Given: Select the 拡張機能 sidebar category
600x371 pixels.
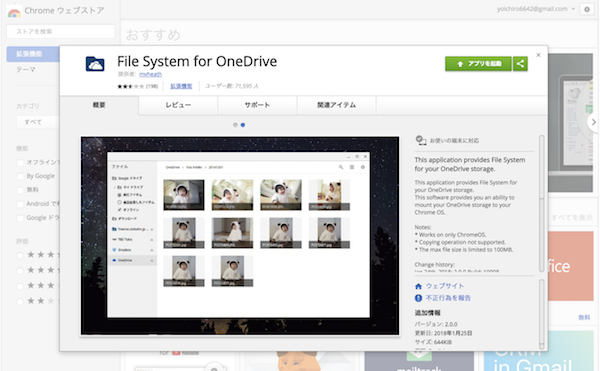Looking at the screenshot, I should click(x=33, y=54).
